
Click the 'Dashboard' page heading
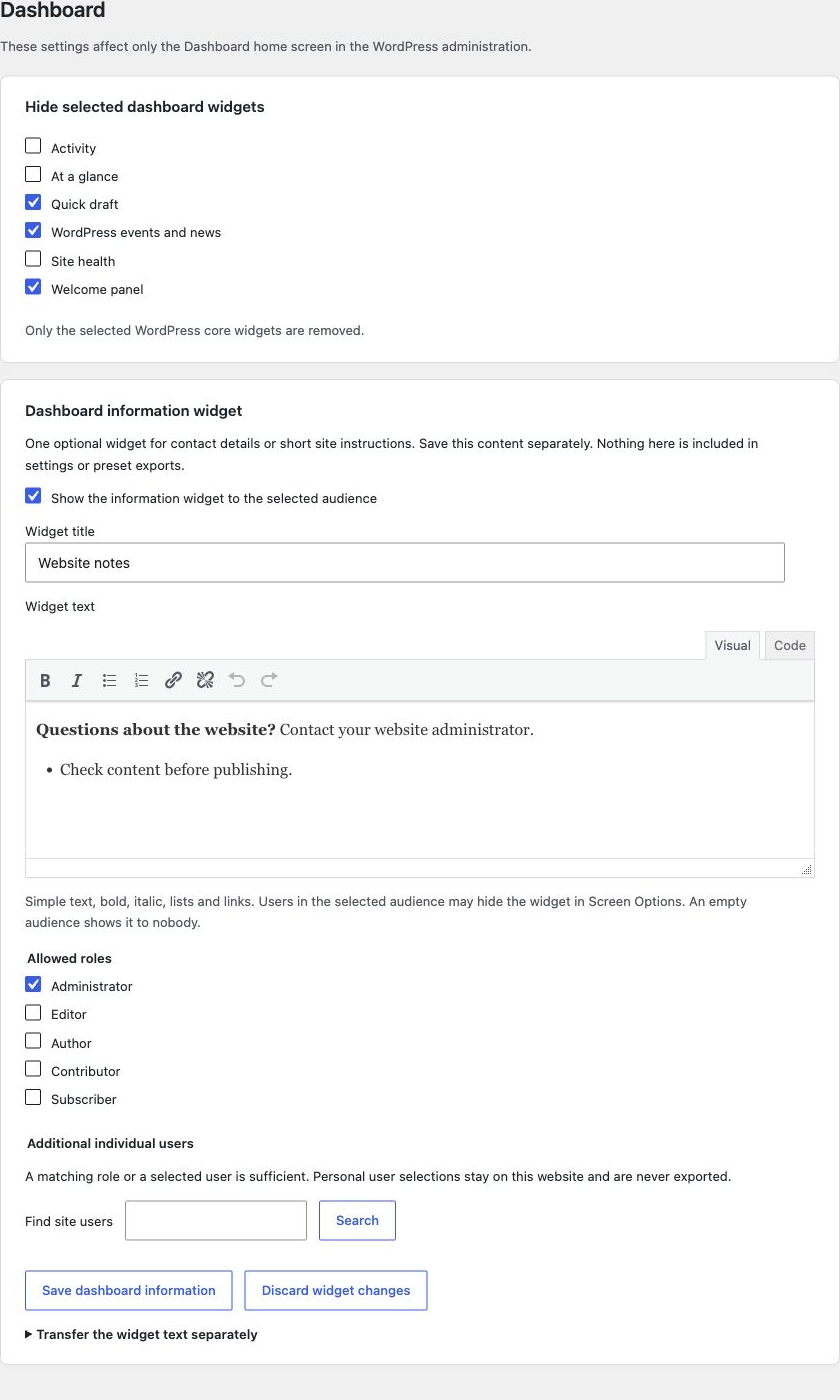(x=52, y=10)
